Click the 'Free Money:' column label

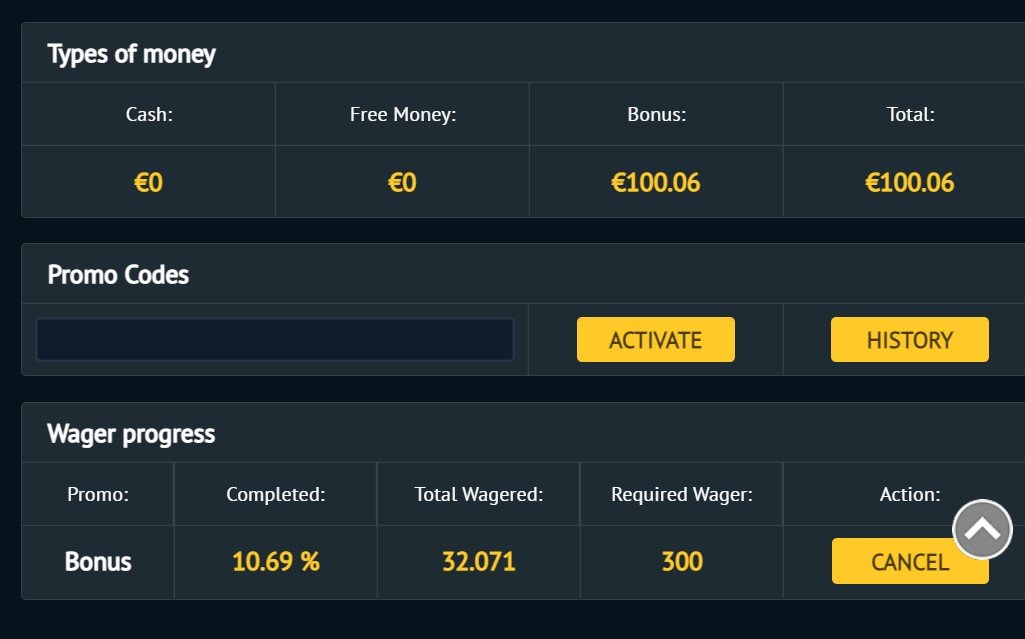point(402,115)
